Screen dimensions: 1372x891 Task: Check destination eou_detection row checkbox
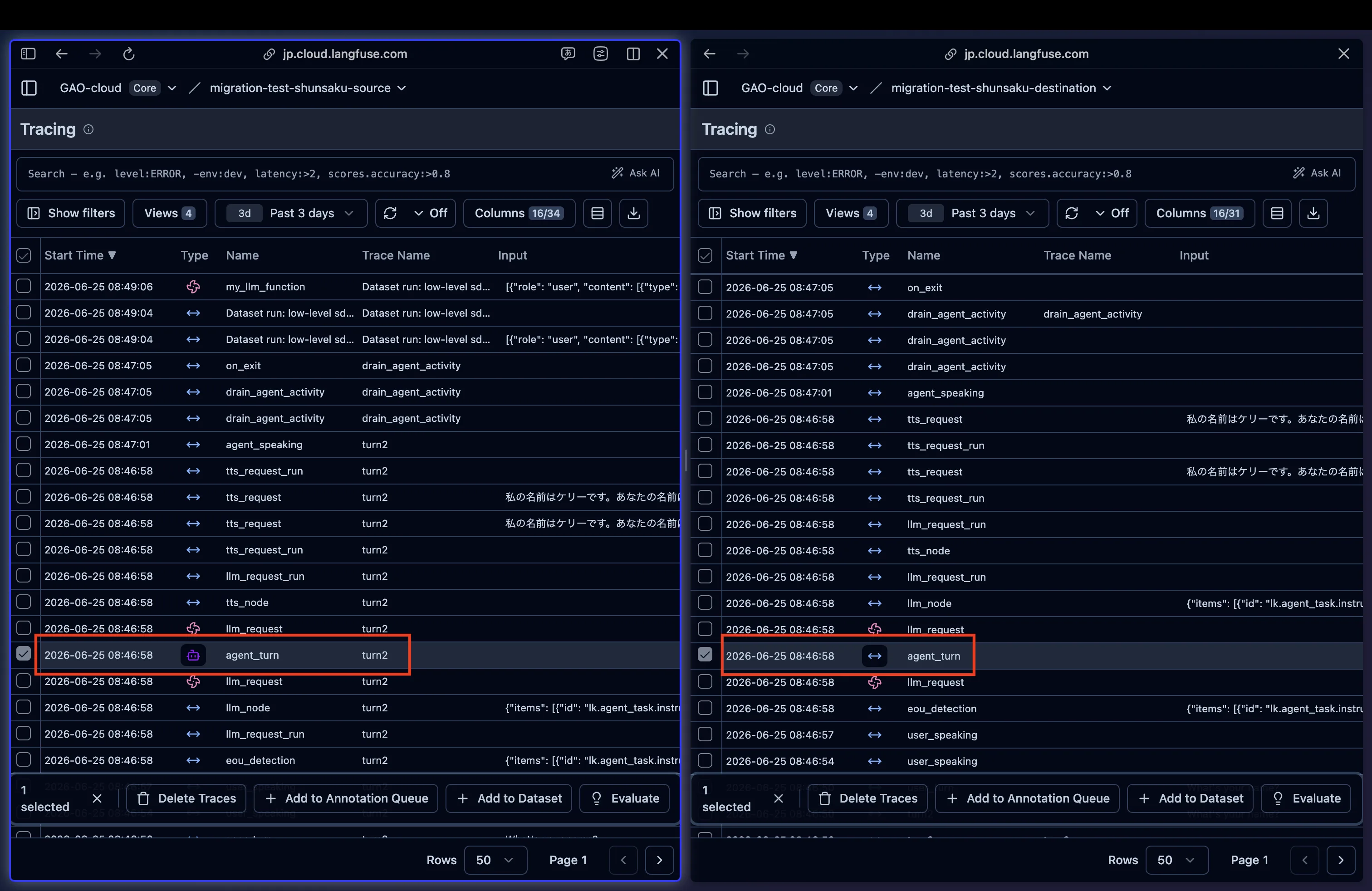point(705,707)
